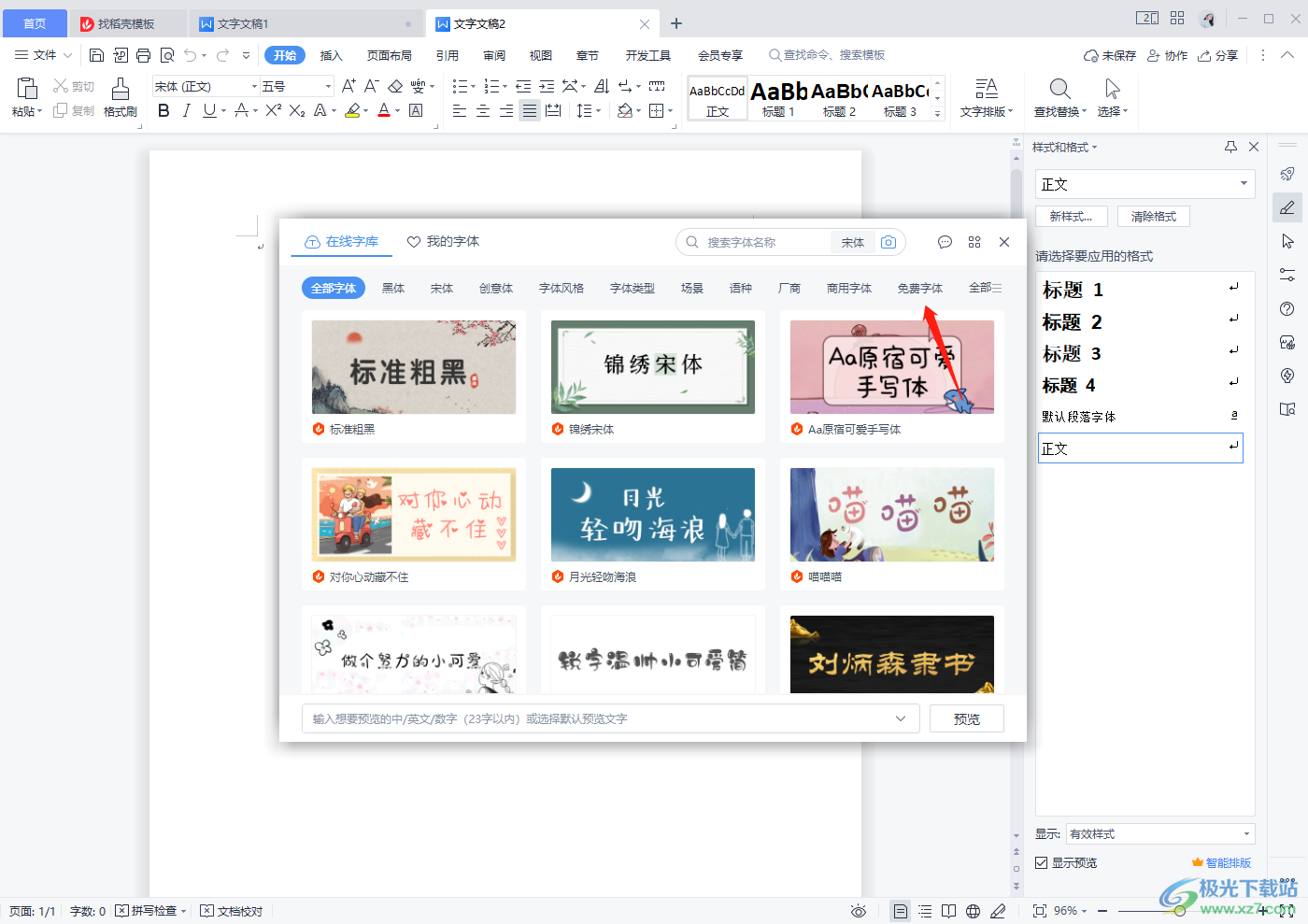Click the Italic formatting icon

[x=187, y=110]
